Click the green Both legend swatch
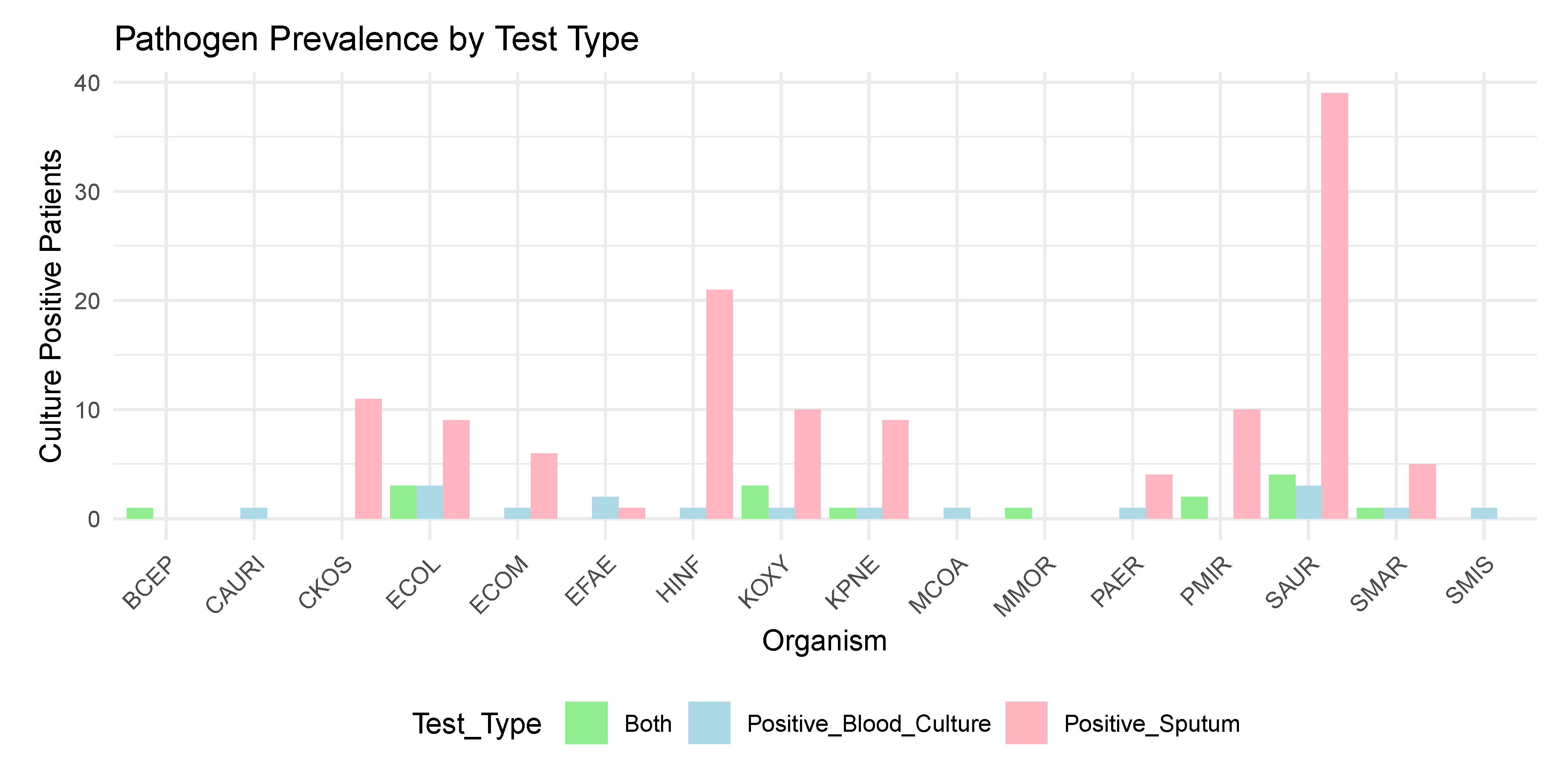This screenshot has width=1568, height=765. [586, 722]
